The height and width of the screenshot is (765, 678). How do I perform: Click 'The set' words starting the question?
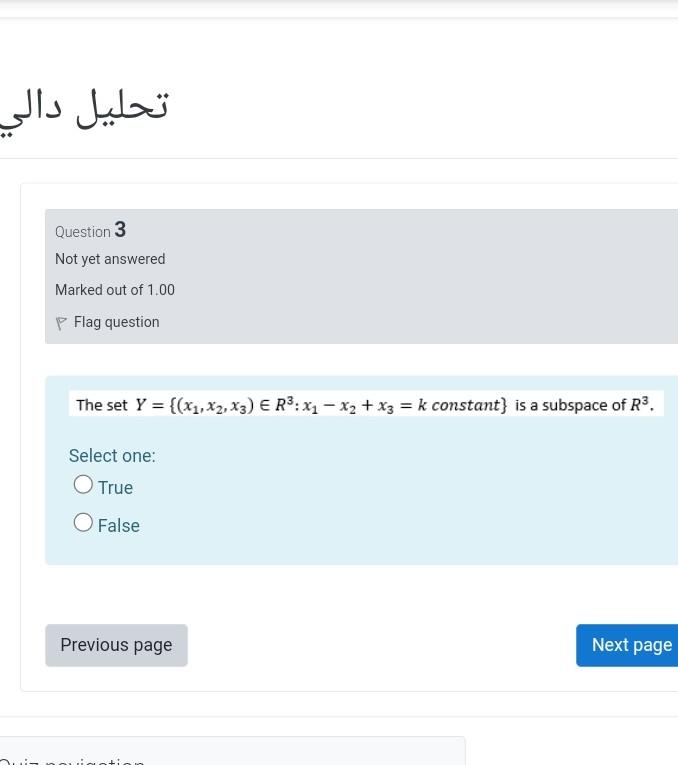101,405
